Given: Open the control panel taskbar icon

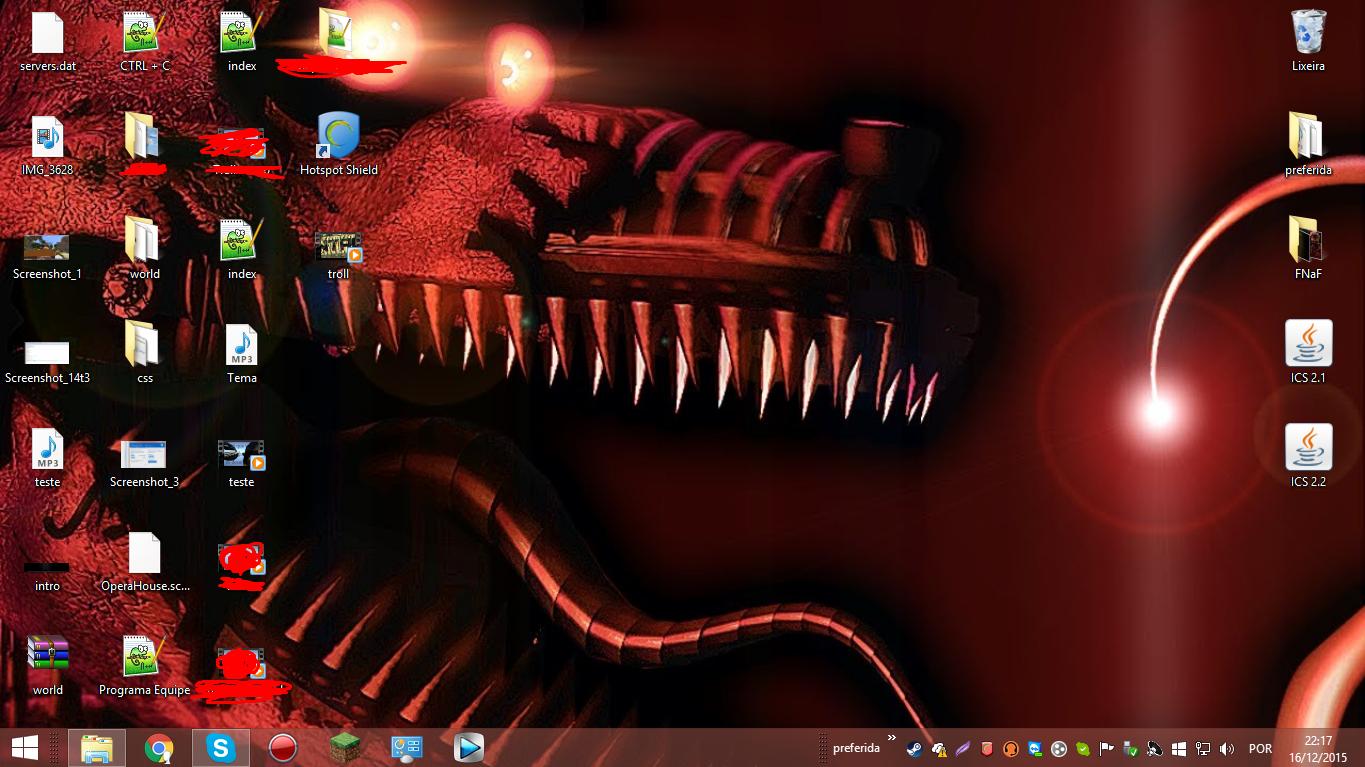Looking at the screenshot, I should 407,747.
